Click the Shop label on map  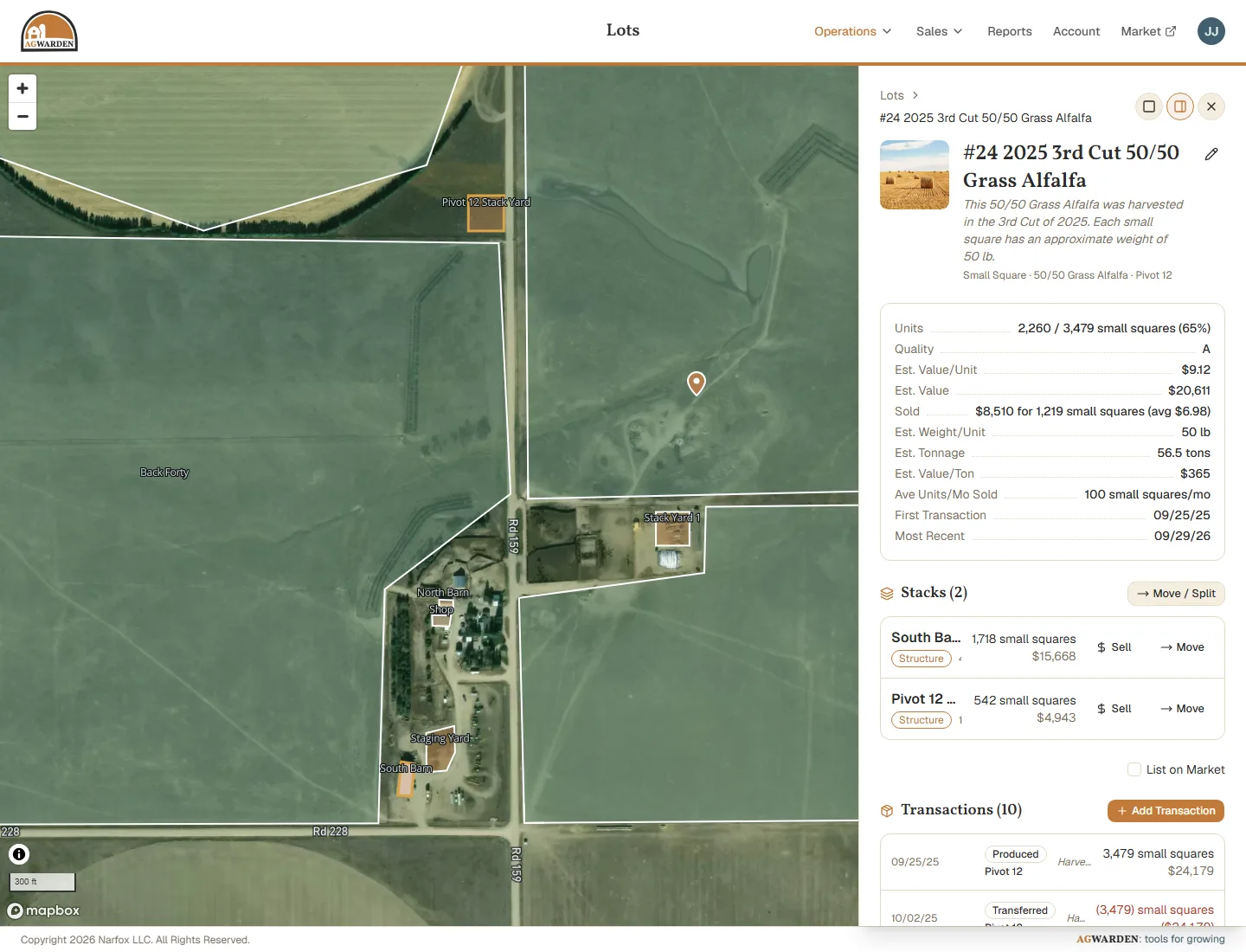[x=441, y=610]
